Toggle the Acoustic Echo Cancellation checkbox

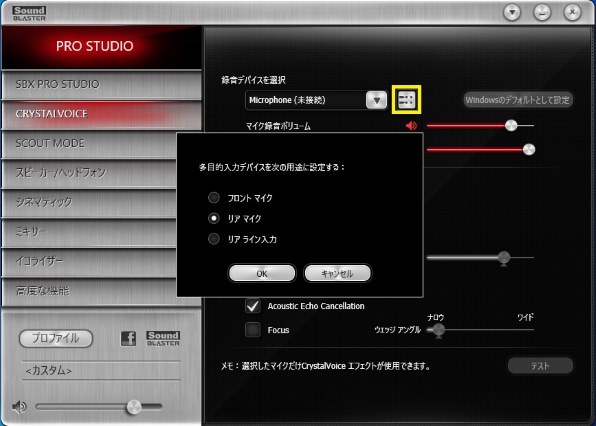(x=253, y=306)
